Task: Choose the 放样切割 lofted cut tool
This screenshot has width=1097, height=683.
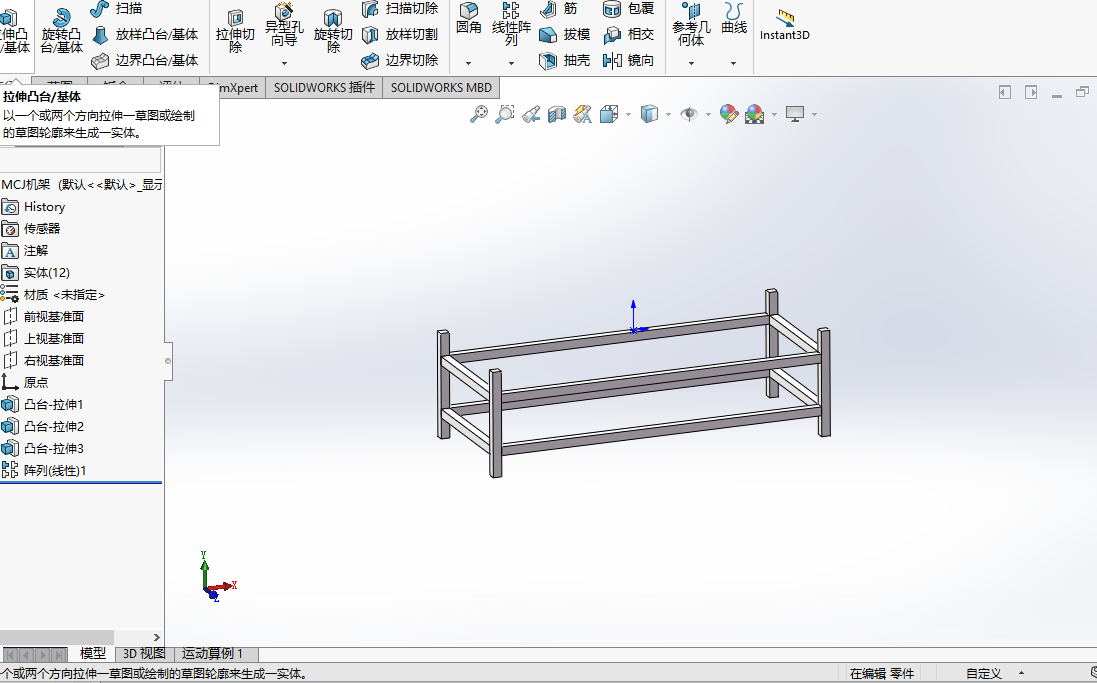Action: (400, 34)
